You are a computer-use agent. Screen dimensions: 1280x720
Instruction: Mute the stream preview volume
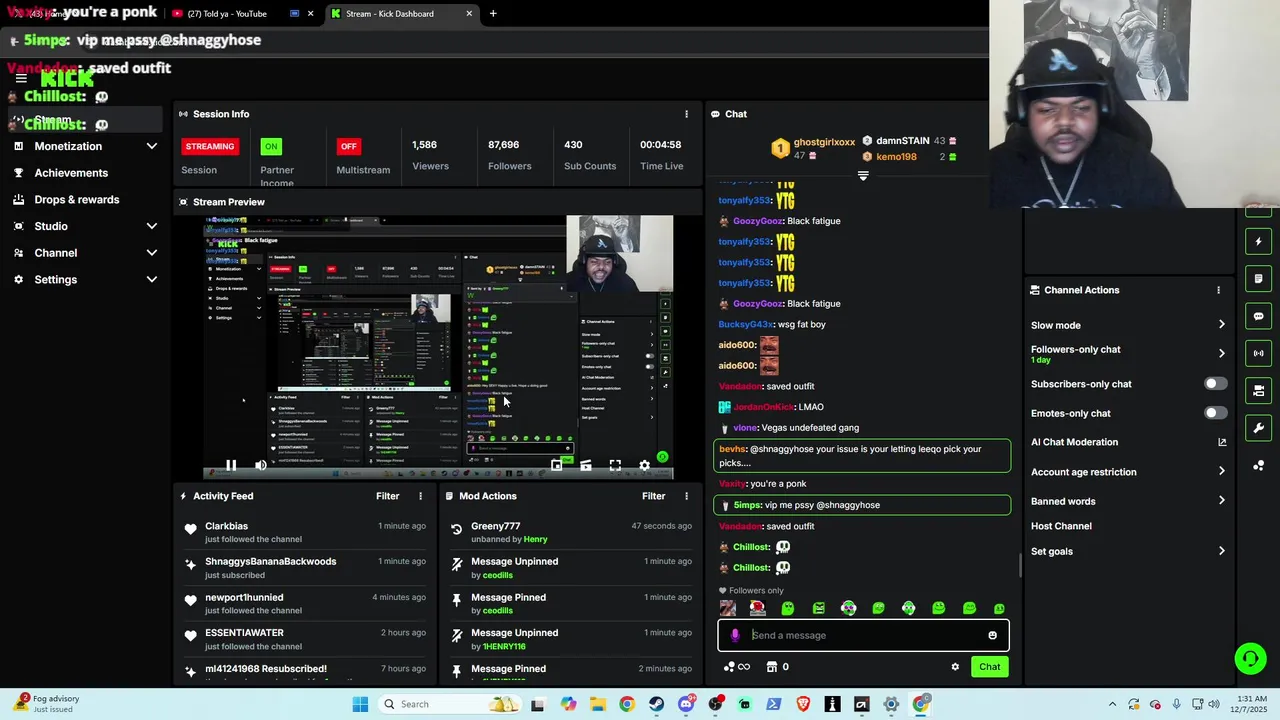(261, 465)
